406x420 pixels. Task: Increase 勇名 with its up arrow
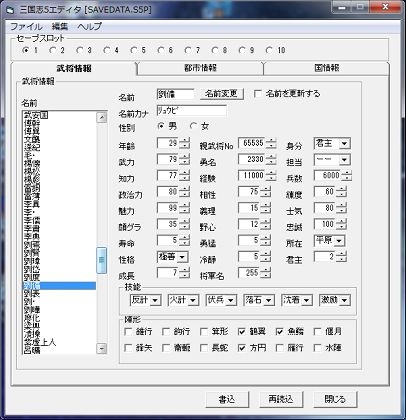tap(271, 157)
